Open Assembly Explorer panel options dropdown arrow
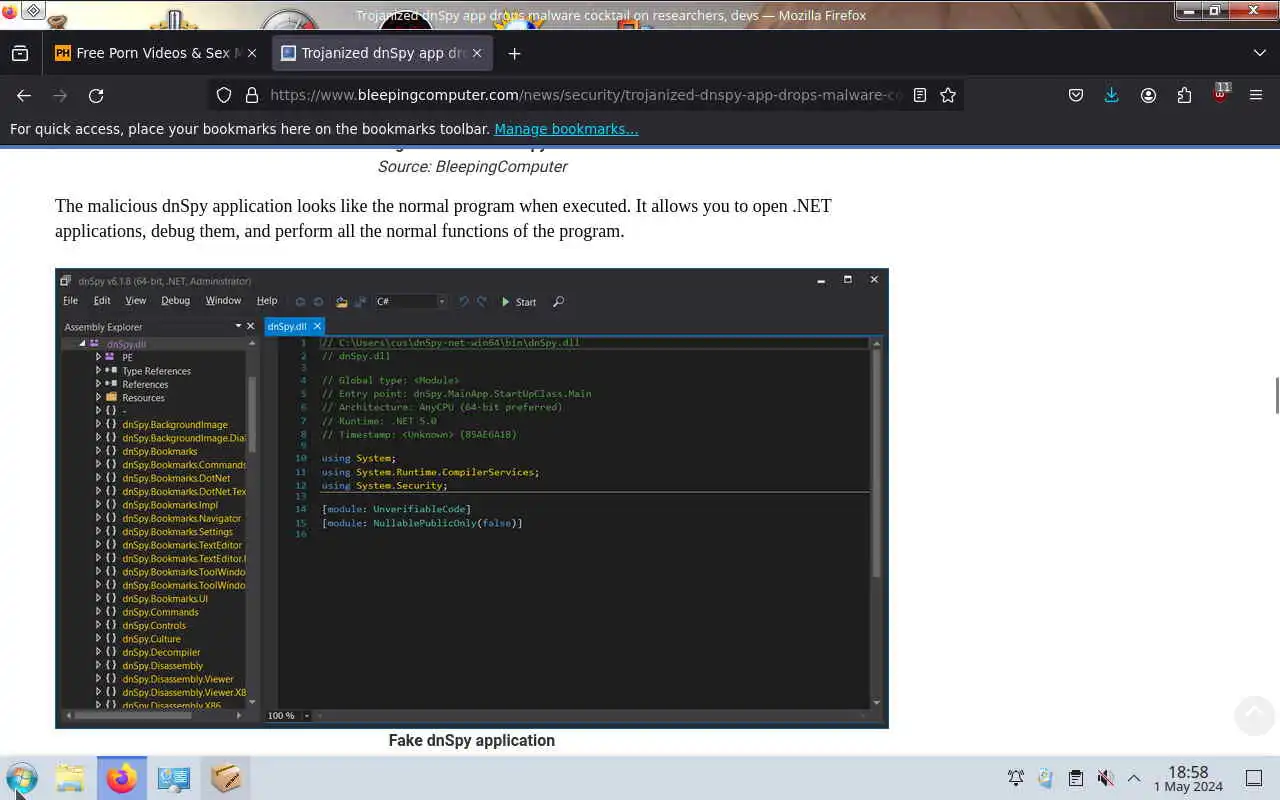The width and height of the screenshot is (1280, 800). pos(238,326)
